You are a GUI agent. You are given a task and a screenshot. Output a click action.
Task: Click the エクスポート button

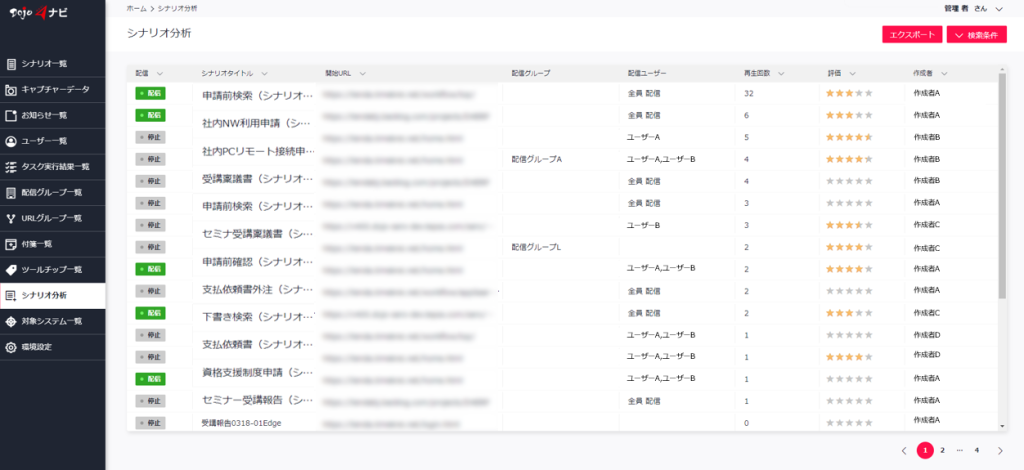(x=911, y=35)
